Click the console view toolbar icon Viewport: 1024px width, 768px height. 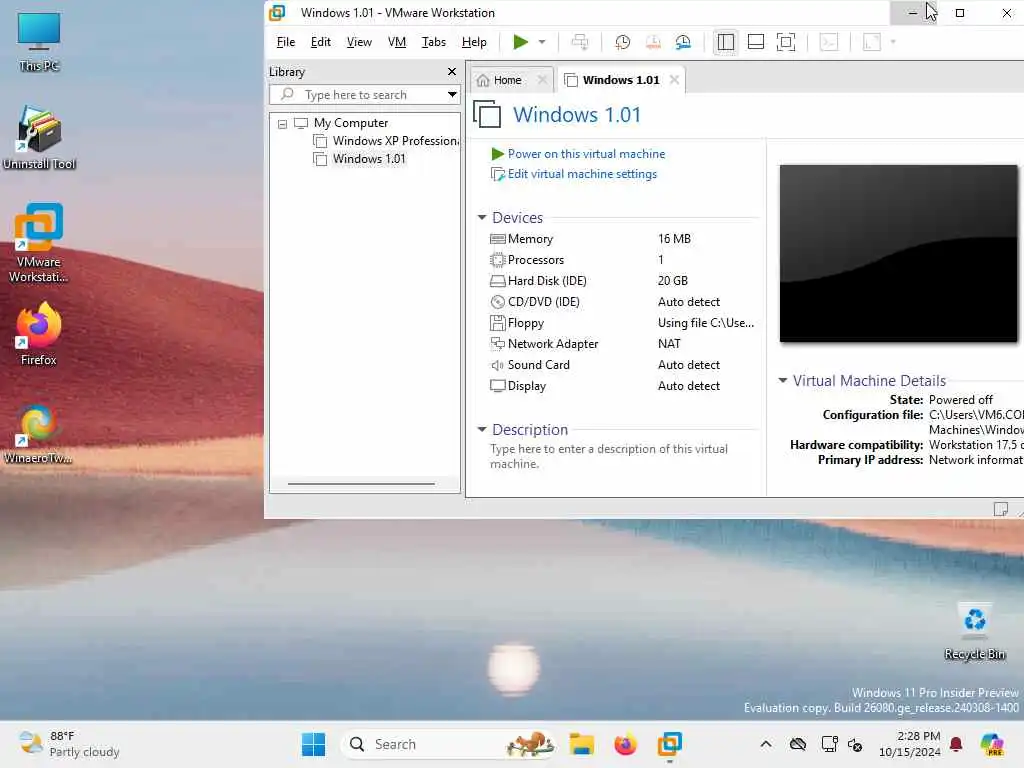click(x=829, y=42)
